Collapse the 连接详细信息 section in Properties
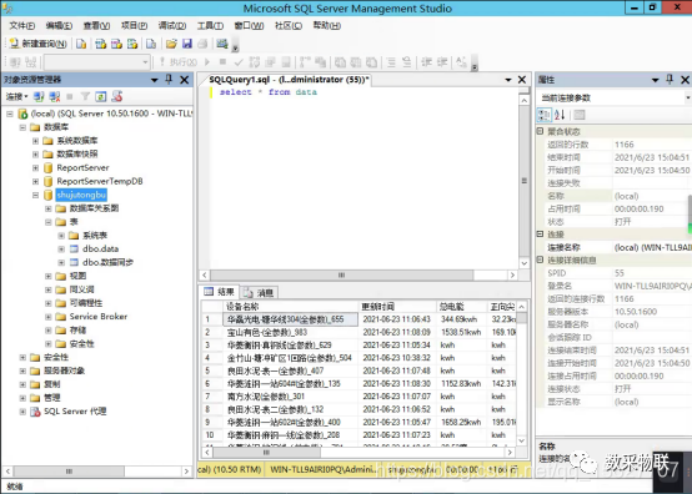This screenshot has width=693, height=495. tap(540, 260)
